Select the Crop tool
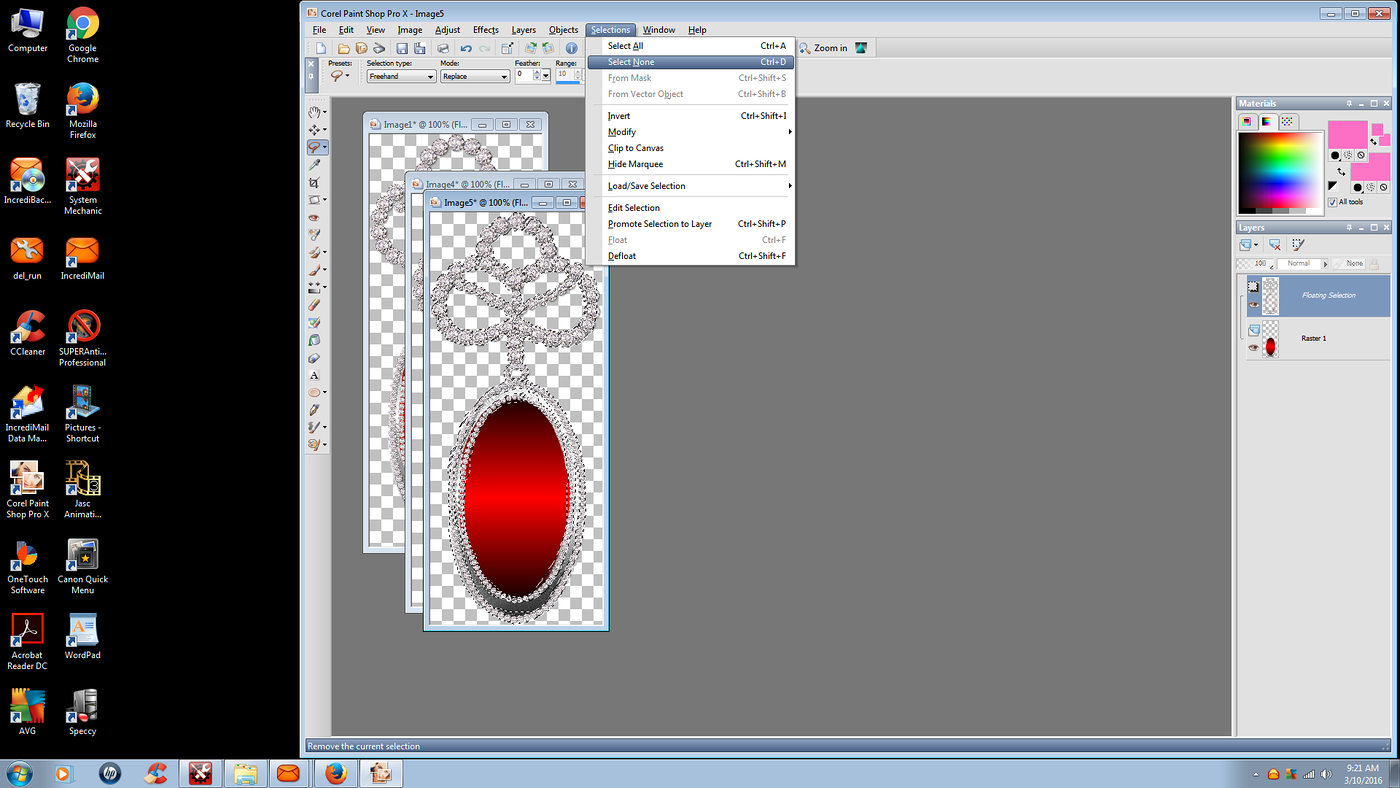Screen dimensions: 1400x788 316,180
